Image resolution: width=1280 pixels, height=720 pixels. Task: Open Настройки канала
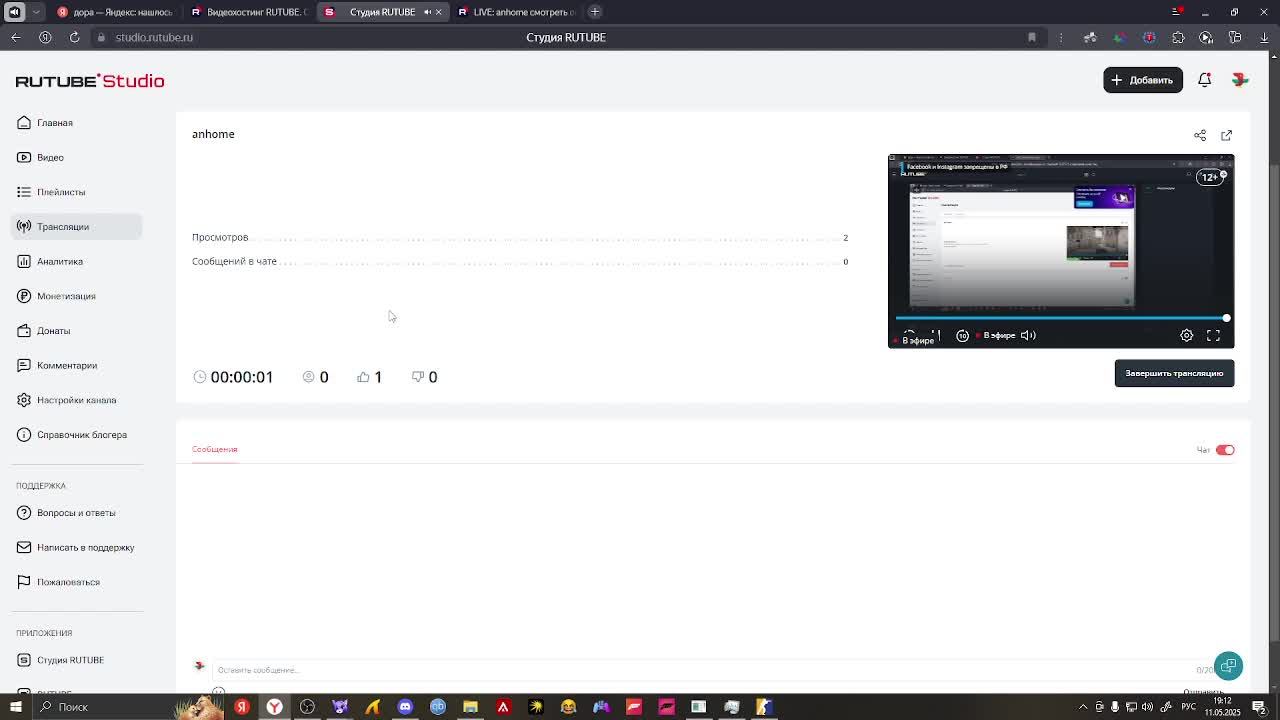(76, 400)
